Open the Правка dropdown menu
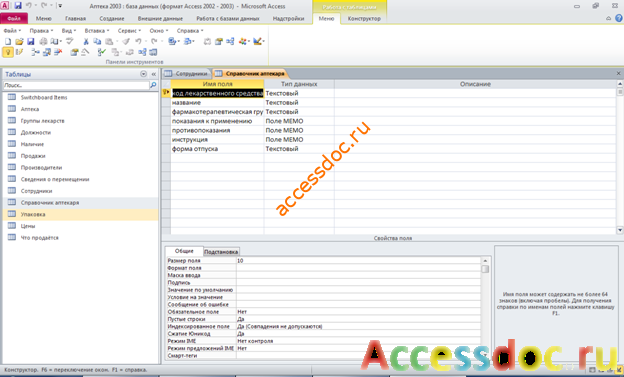The height and width of the screenshot is (377, 624). (41, 31)
